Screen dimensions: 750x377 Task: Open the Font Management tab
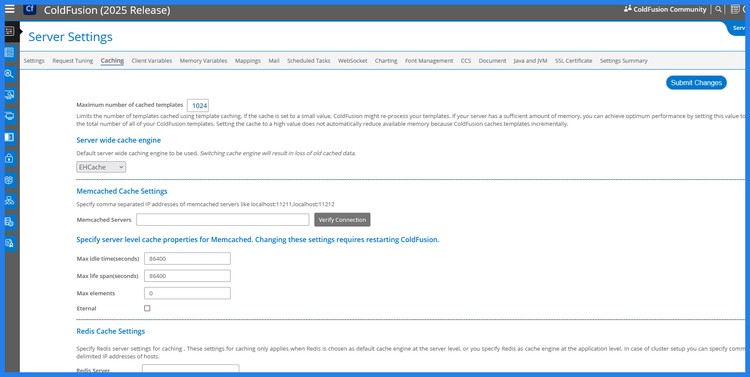pyautogui.click(x=429, y=61)
